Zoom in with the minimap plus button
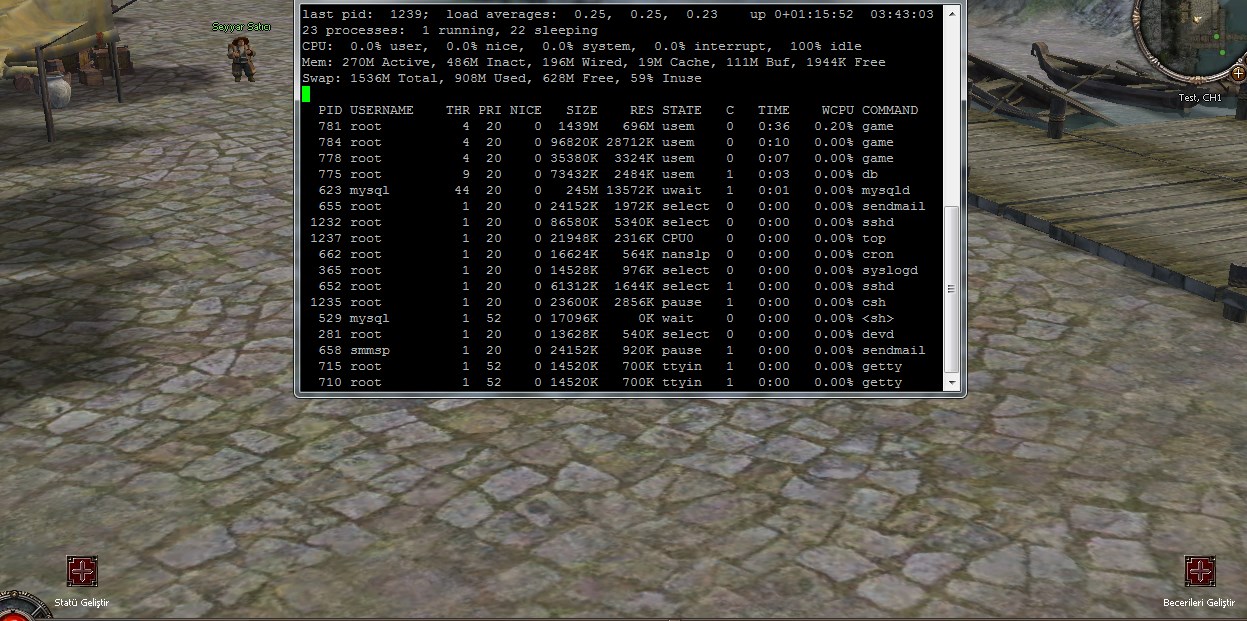The height and width of the screenshot is (621, 1247). tap(1238, 72)
